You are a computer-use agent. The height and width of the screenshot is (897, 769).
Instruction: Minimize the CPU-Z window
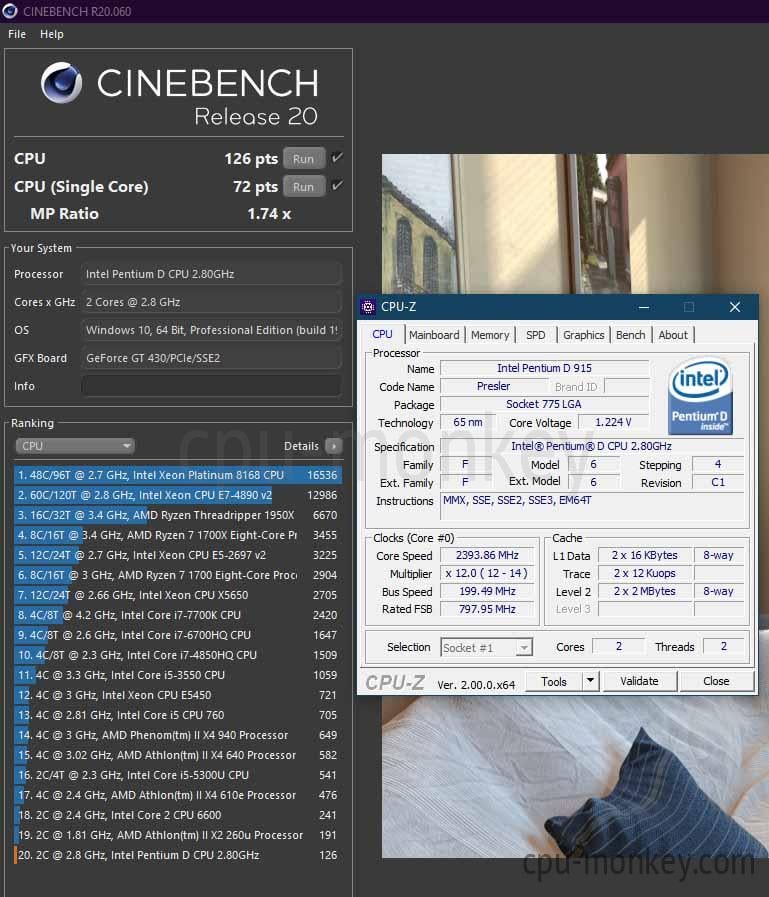pos(644,307)
